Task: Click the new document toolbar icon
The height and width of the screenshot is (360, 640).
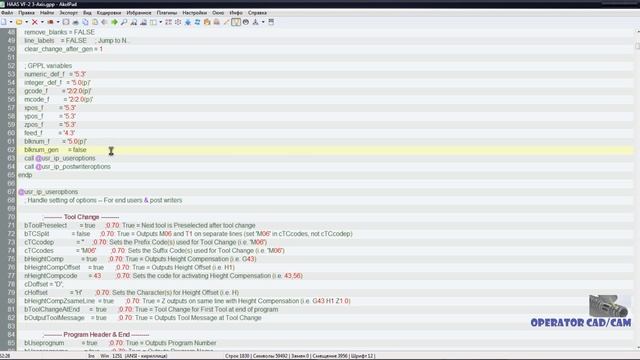Action: [x=4, y=22]
